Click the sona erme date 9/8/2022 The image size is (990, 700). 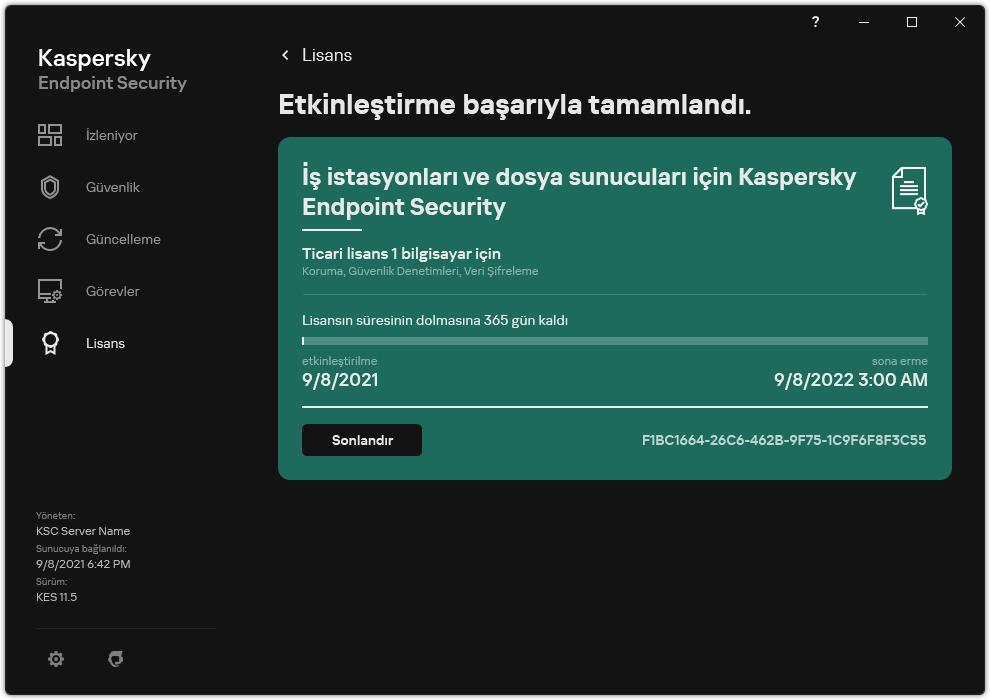[849, 380]
